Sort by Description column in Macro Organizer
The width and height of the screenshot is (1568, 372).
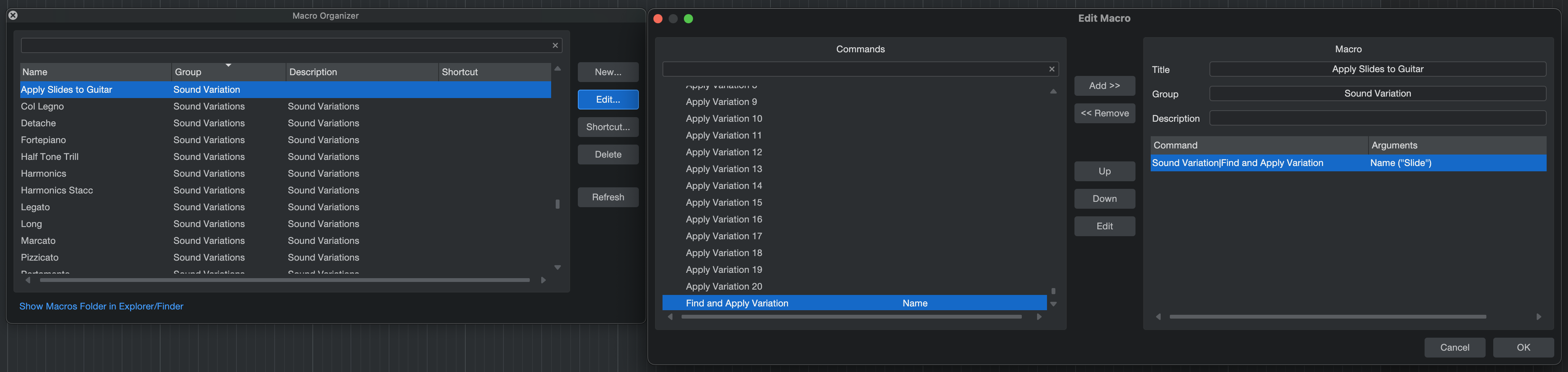coord(362,72)
